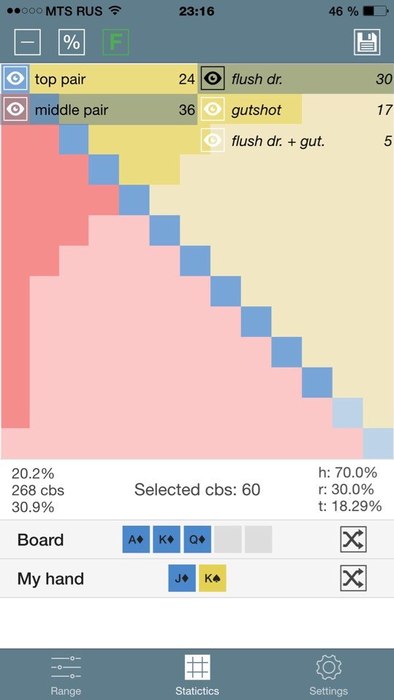Viewport: 394px width, 700px height.
Task: Select the A♦ board card
Action: (x=136, y=539)
